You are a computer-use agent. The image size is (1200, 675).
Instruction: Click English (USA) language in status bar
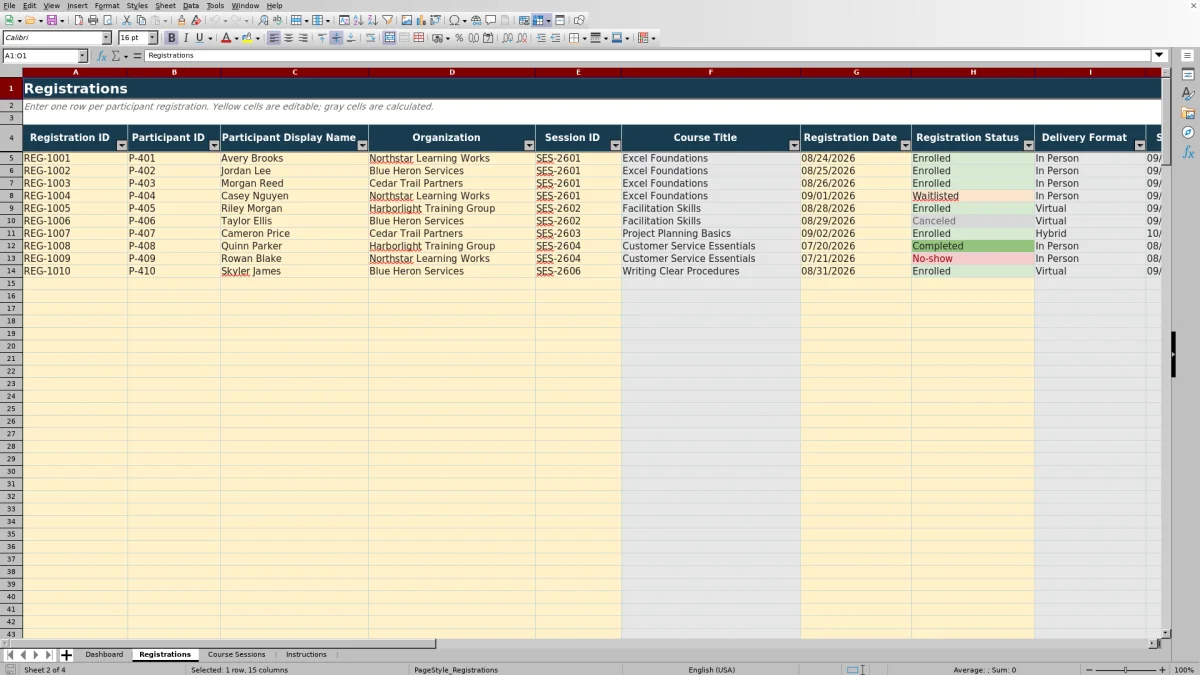pyautogui.click(x=712, y=670)
